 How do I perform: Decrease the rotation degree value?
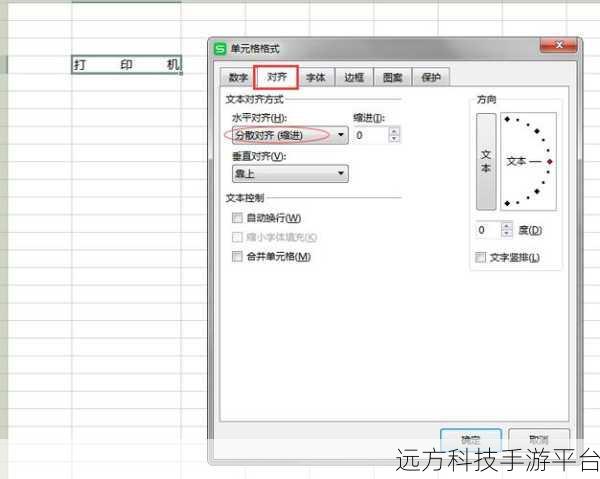pos(507,234)
